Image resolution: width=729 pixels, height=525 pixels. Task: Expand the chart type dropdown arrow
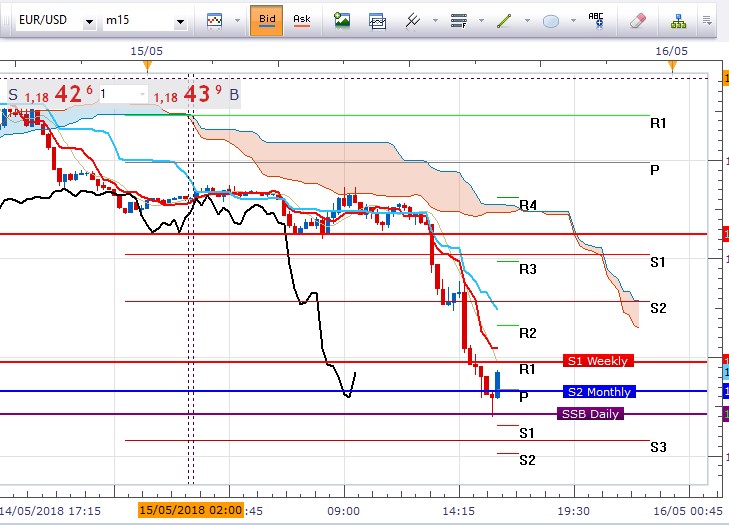(x=238, y=20)
